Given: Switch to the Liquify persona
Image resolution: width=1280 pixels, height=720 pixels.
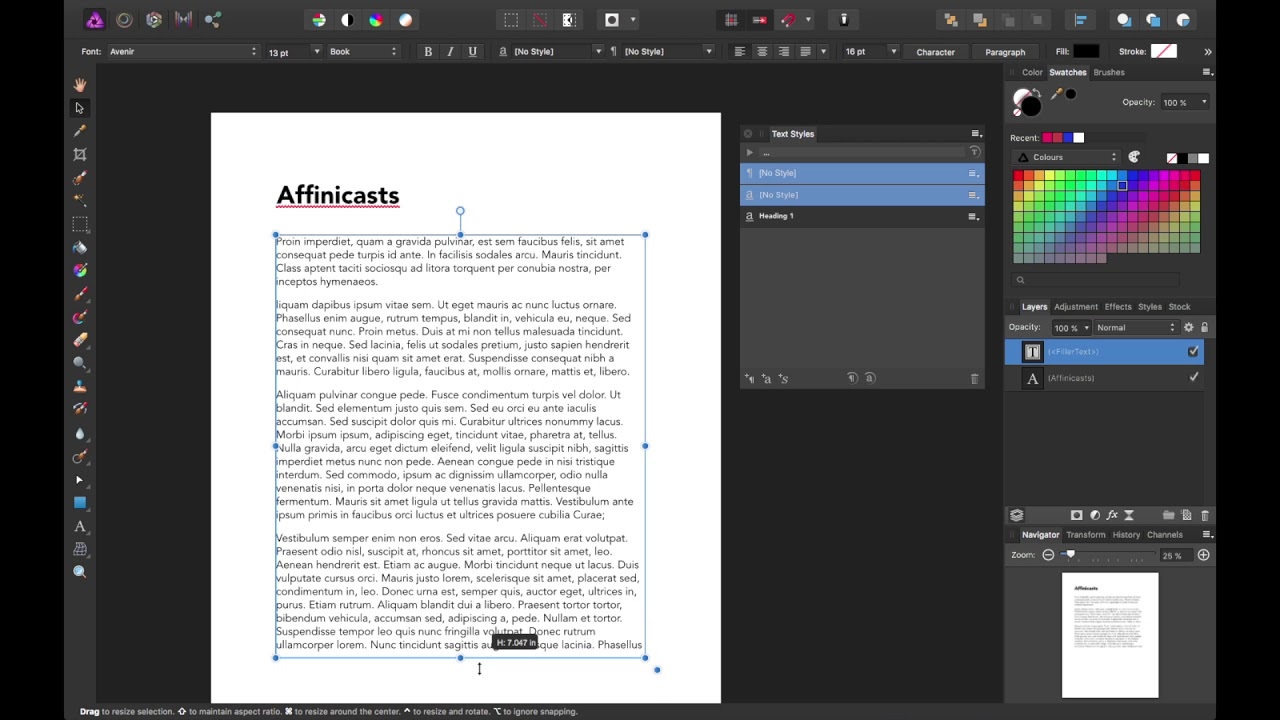Looking at the screenshot, I should (124, 19).
